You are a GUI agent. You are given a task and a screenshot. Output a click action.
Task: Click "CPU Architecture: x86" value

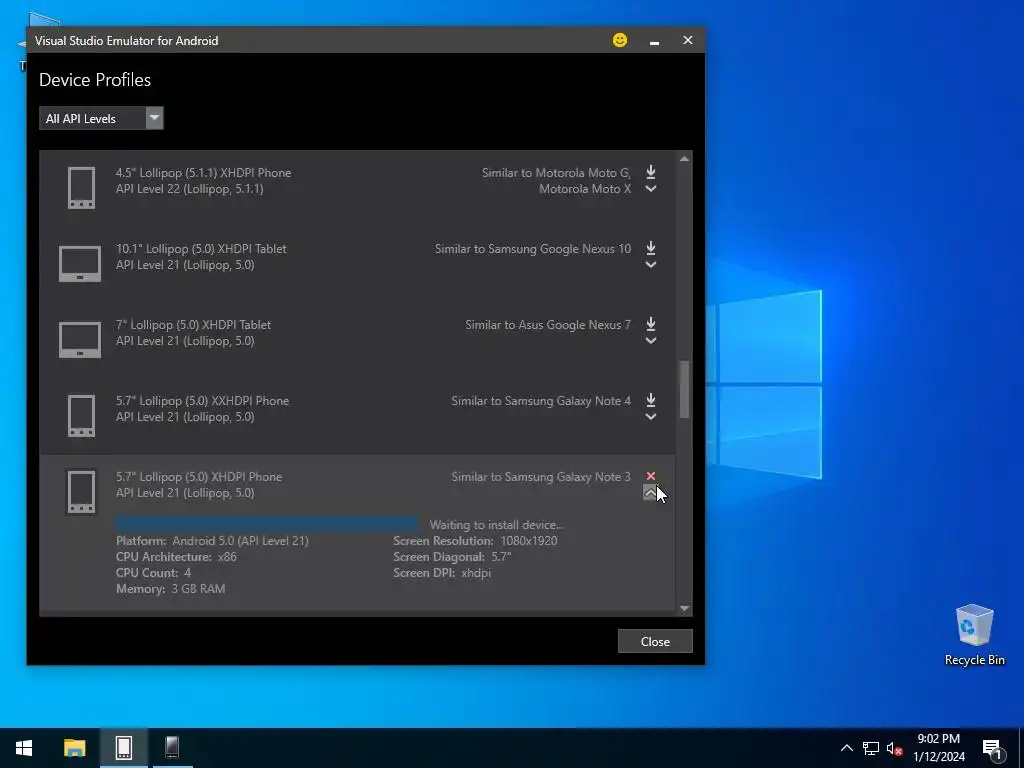[176, 556]
